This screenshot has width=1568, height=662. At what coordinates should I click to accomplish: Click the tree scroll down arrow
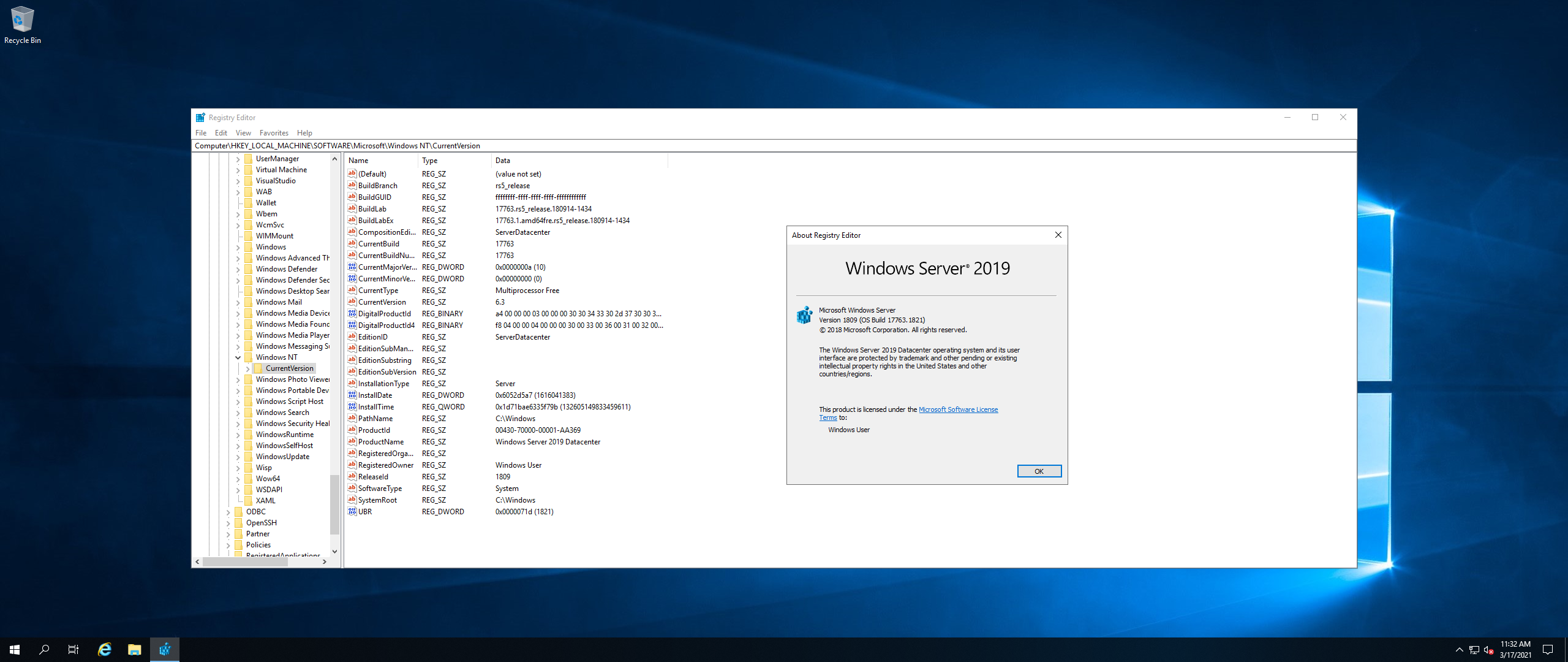pos(334,552)
